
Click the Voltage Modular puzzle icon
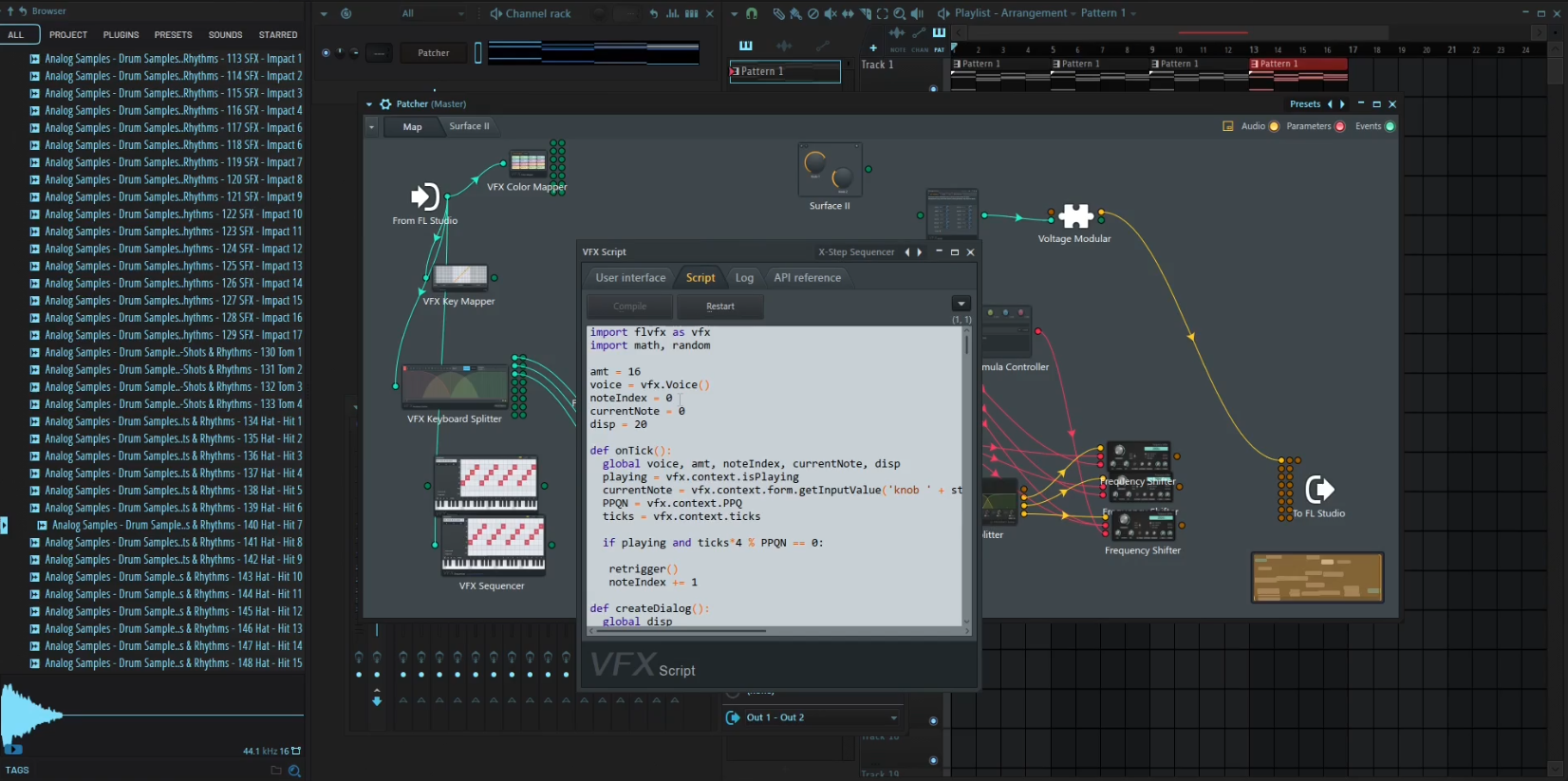pos(1074,216)
